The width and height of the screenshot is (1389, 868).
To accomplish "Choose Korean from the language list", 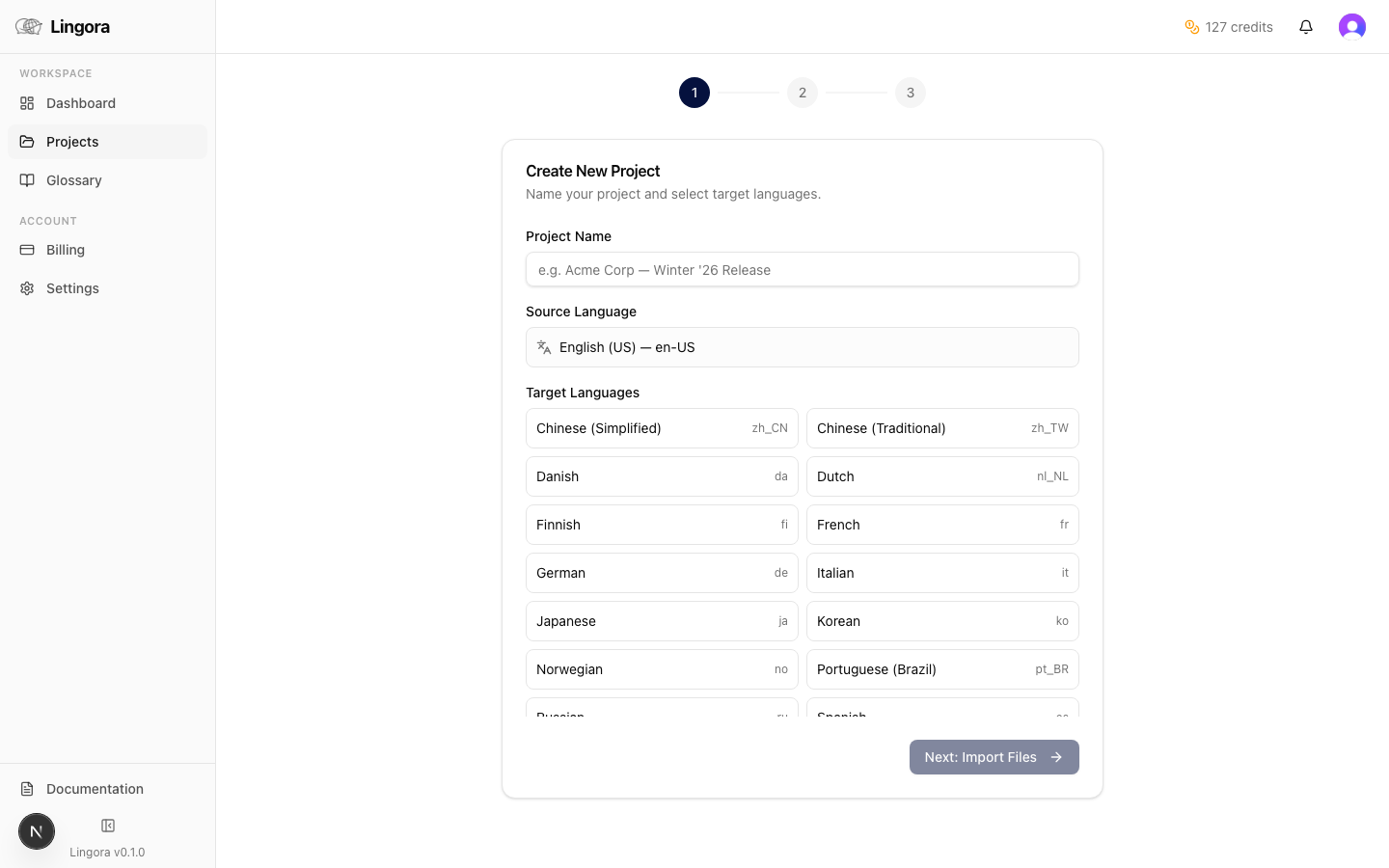I will point(942,621).
